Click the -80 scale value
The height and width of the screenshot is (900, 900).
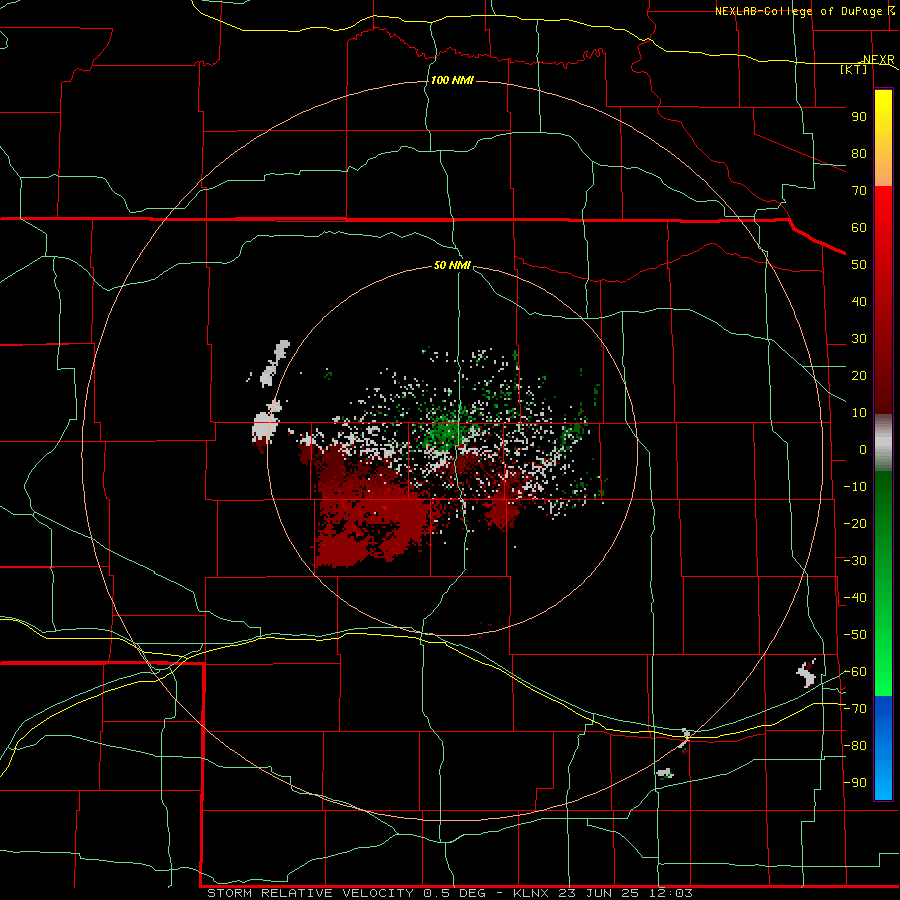(856, 746)
